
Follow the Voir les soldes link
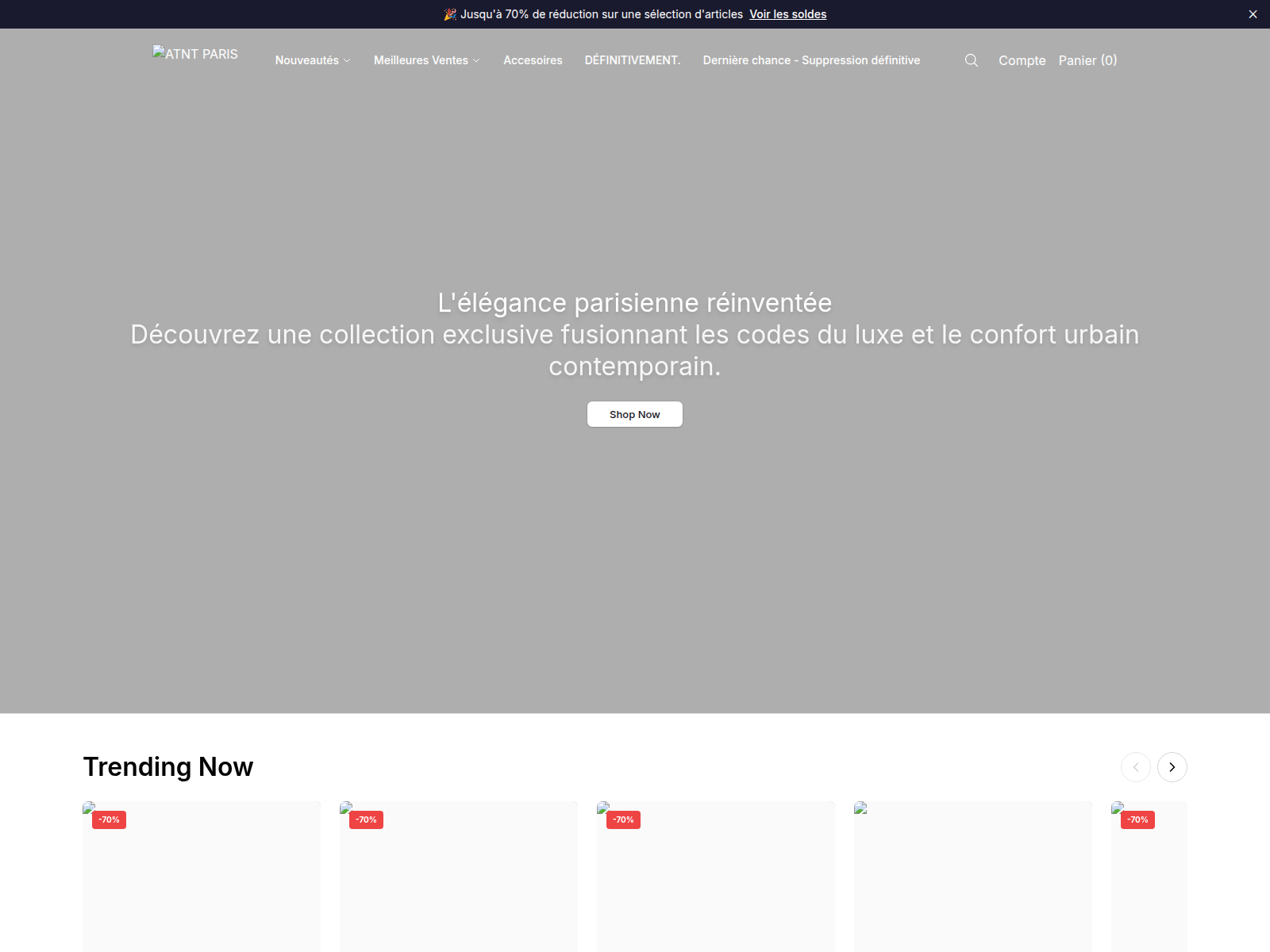point(788,14)
